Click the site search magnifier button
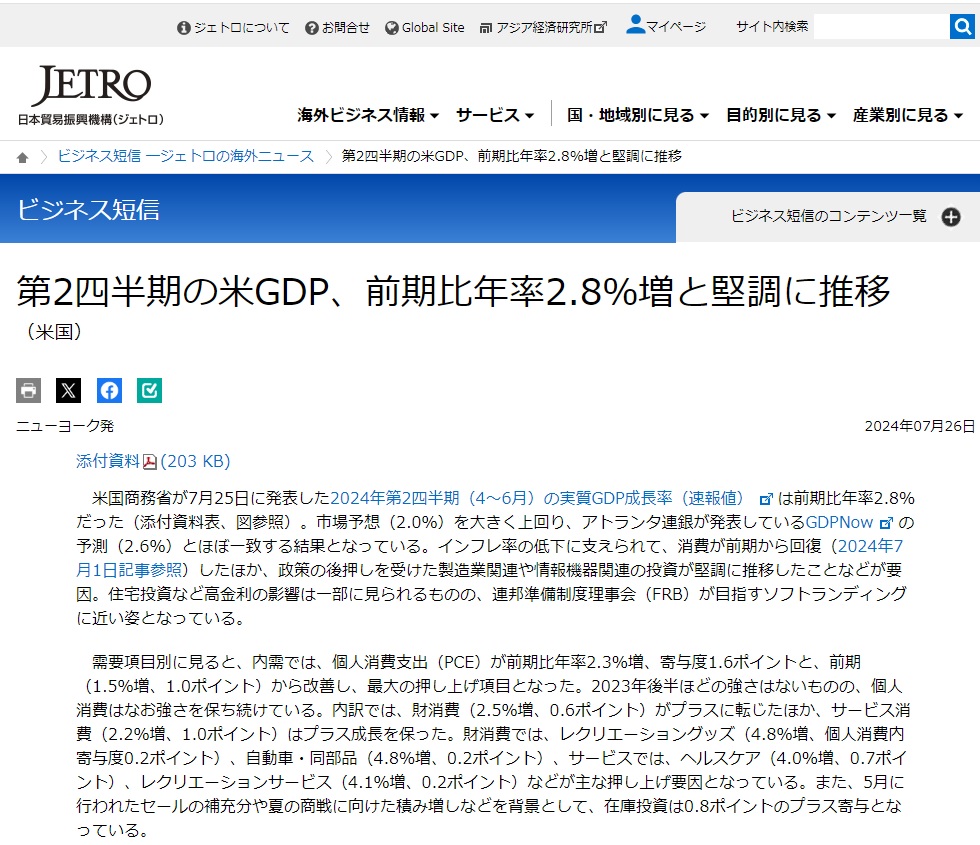Screen dimensions: 980x845 point(962,27)
